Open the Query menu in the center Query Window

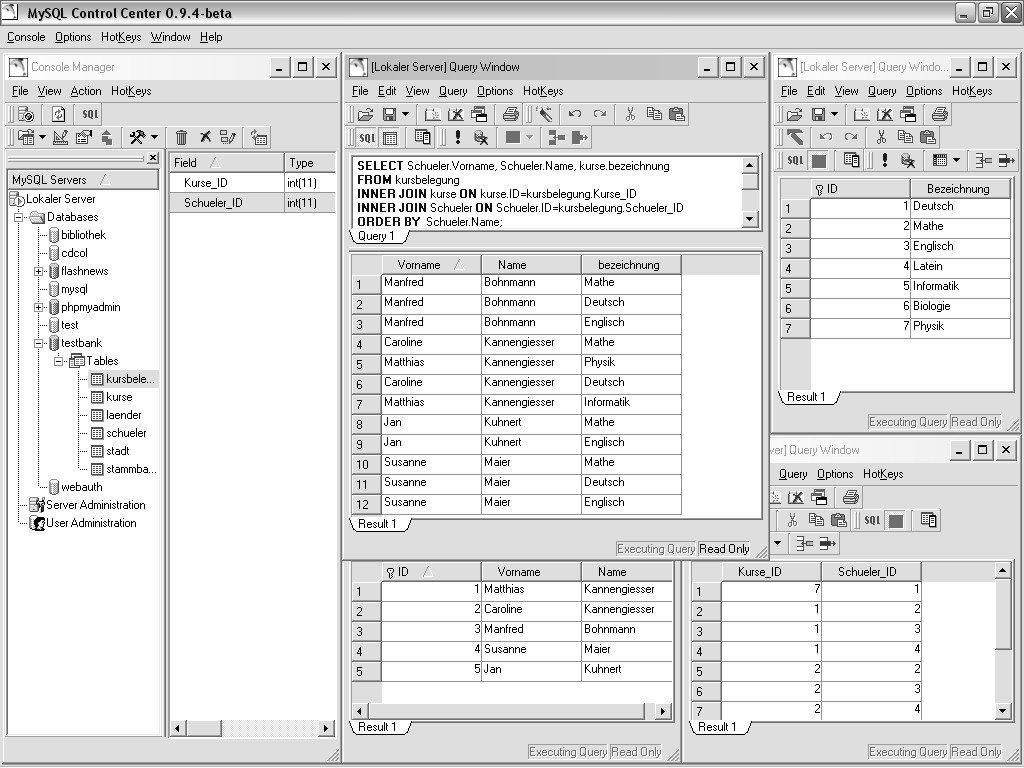click(453, 91)
